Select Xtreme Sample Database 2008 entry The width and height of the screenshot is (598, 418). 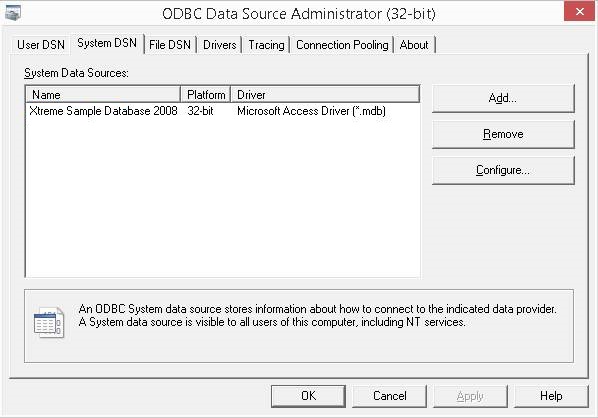pyautogui.click(x=223, y=111)
